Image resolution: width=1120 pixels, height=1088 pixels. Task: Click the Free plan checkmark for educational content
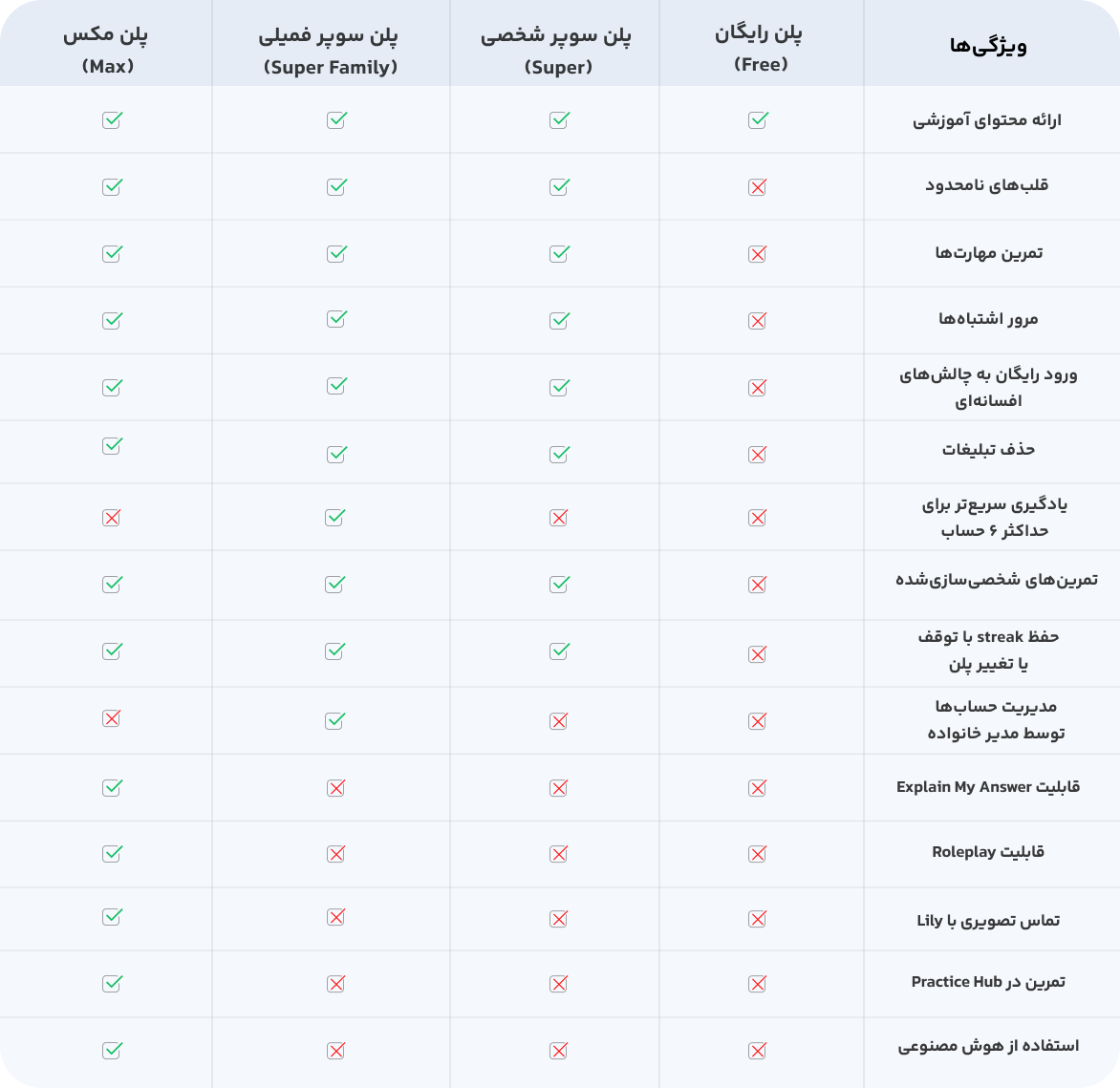(x=758, y=120)
